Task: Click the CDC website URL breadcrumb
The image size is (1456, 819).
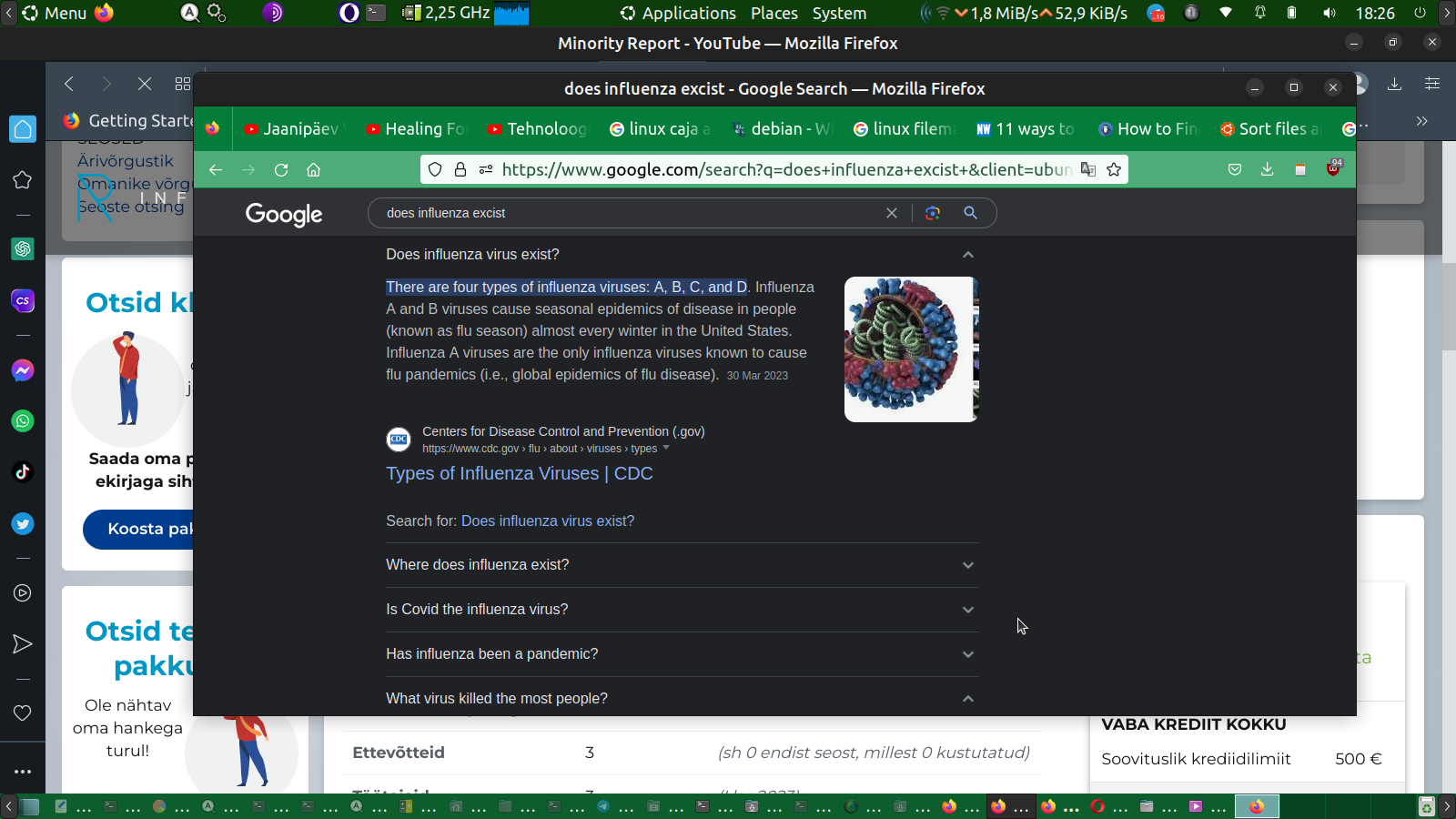Action: (x=540, y=449)
